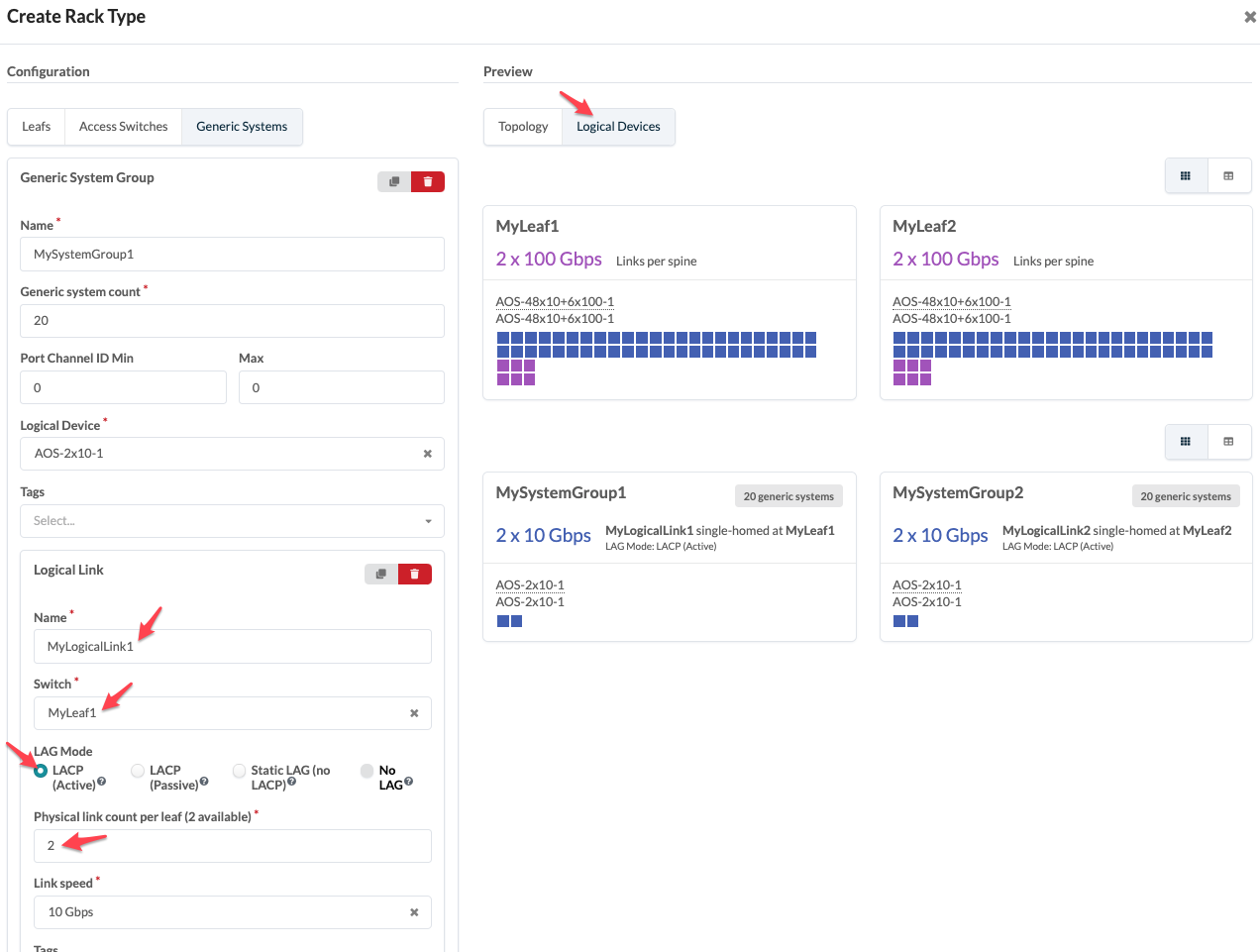This screenshot has width=1260, height=952.
Task: Clone the Generic System Group
Action: [394, 181]
